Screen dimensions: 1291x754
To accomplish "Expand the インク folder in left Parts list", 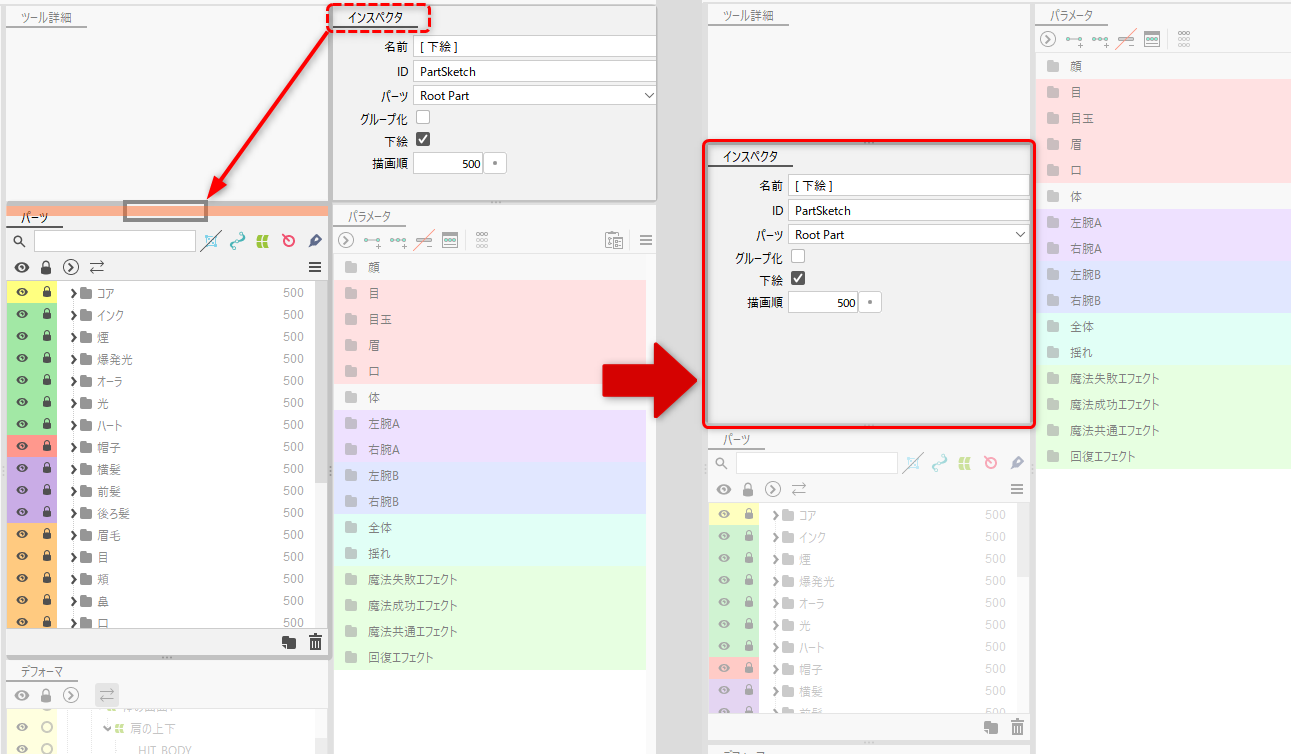I will click(74, 315).
